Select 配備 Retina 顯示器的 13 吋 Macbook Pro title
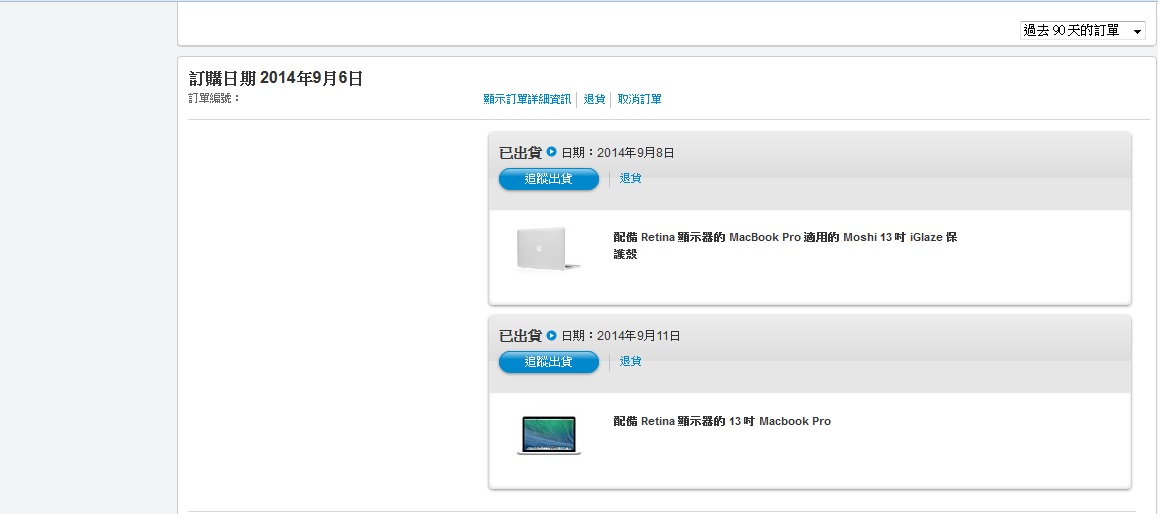1158x514 pixels. coord(722,422)
